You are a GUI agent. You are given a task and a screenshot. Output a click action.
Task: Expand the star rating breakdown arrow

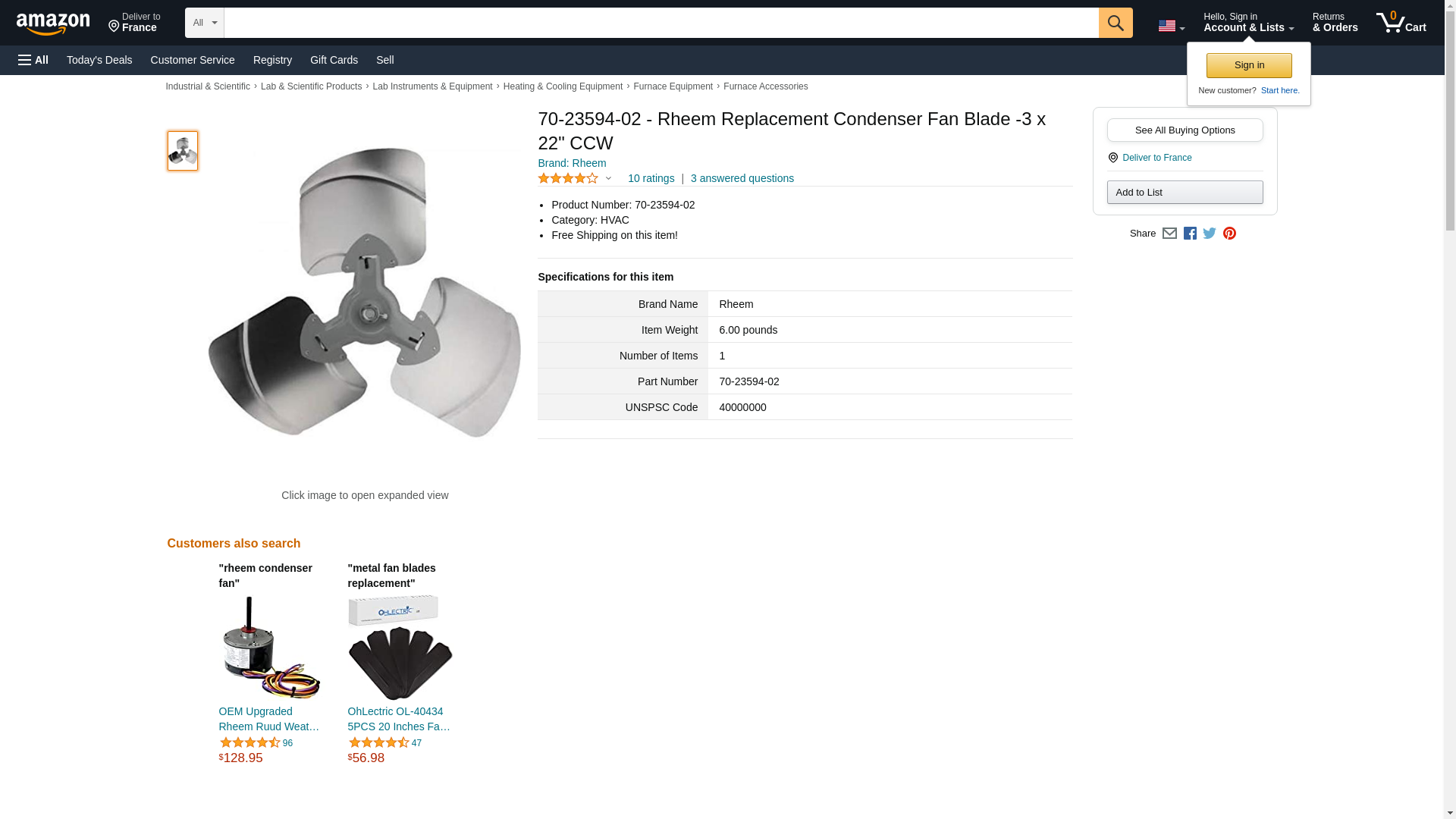[x=608, y=179]
